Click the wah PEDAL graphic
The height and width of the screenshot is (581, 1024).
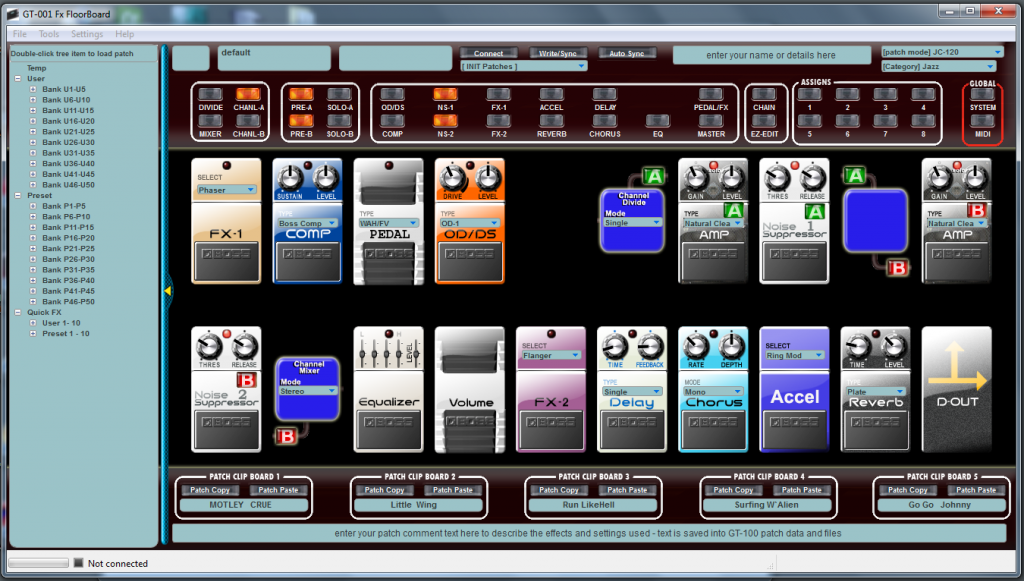coord(388,221)
